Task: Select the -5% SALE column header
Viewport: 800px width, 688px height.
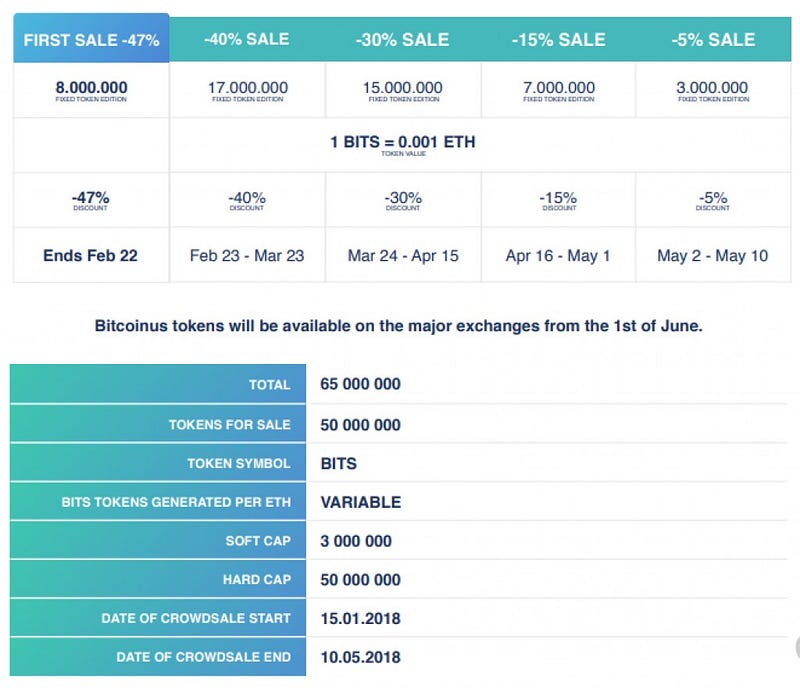Action: (x=713, y=39)
